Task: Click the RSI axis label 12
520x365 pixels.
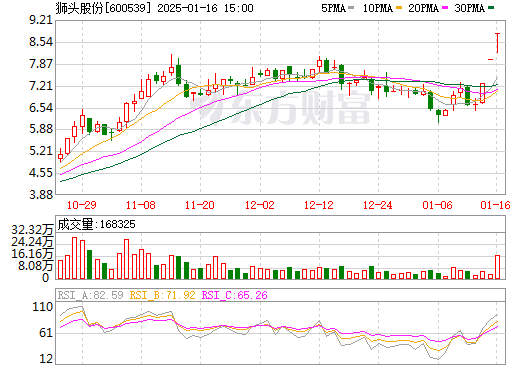Action: pyautogui.click(x=46, y=359)
